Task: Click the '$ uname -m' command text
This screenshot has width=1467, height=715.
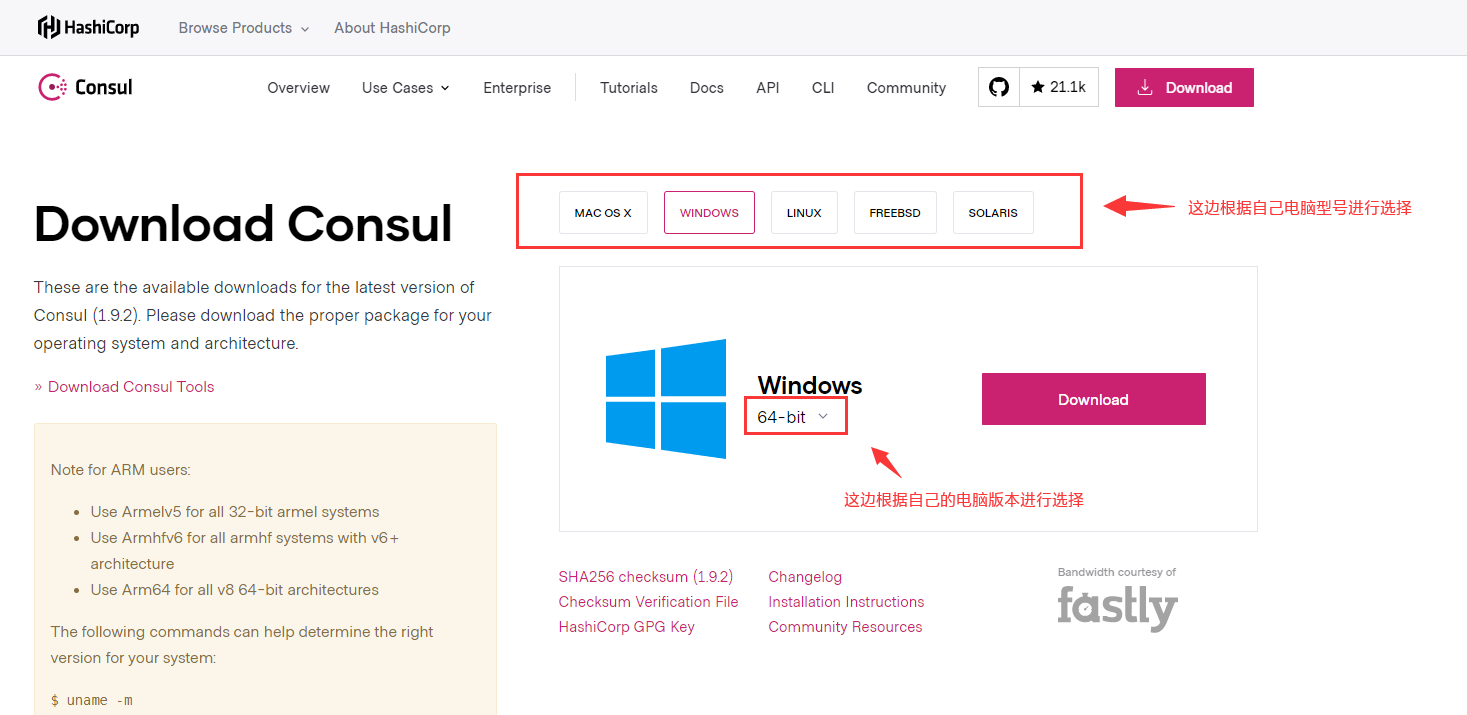Action: [x=93, y=700]
